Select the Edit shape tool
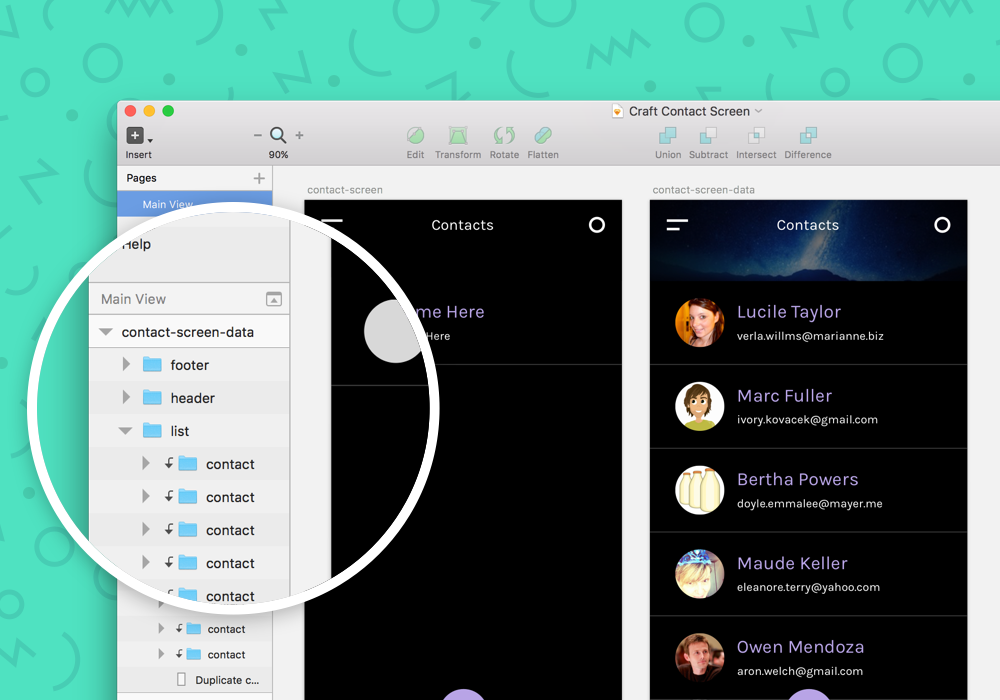The image size is (1000, 700). point(415,140)
